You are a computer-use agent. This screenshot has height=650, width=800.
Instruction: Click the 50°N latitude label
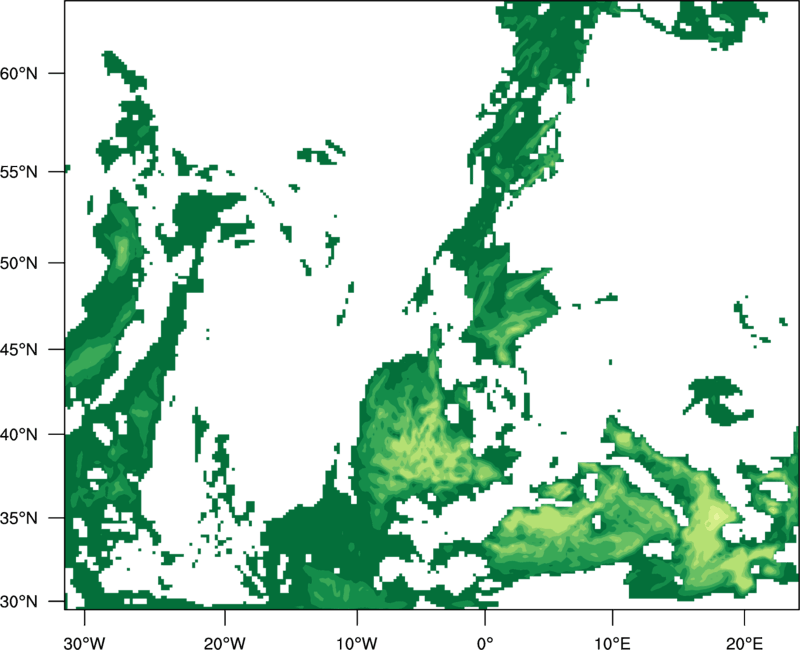point(19,263)
